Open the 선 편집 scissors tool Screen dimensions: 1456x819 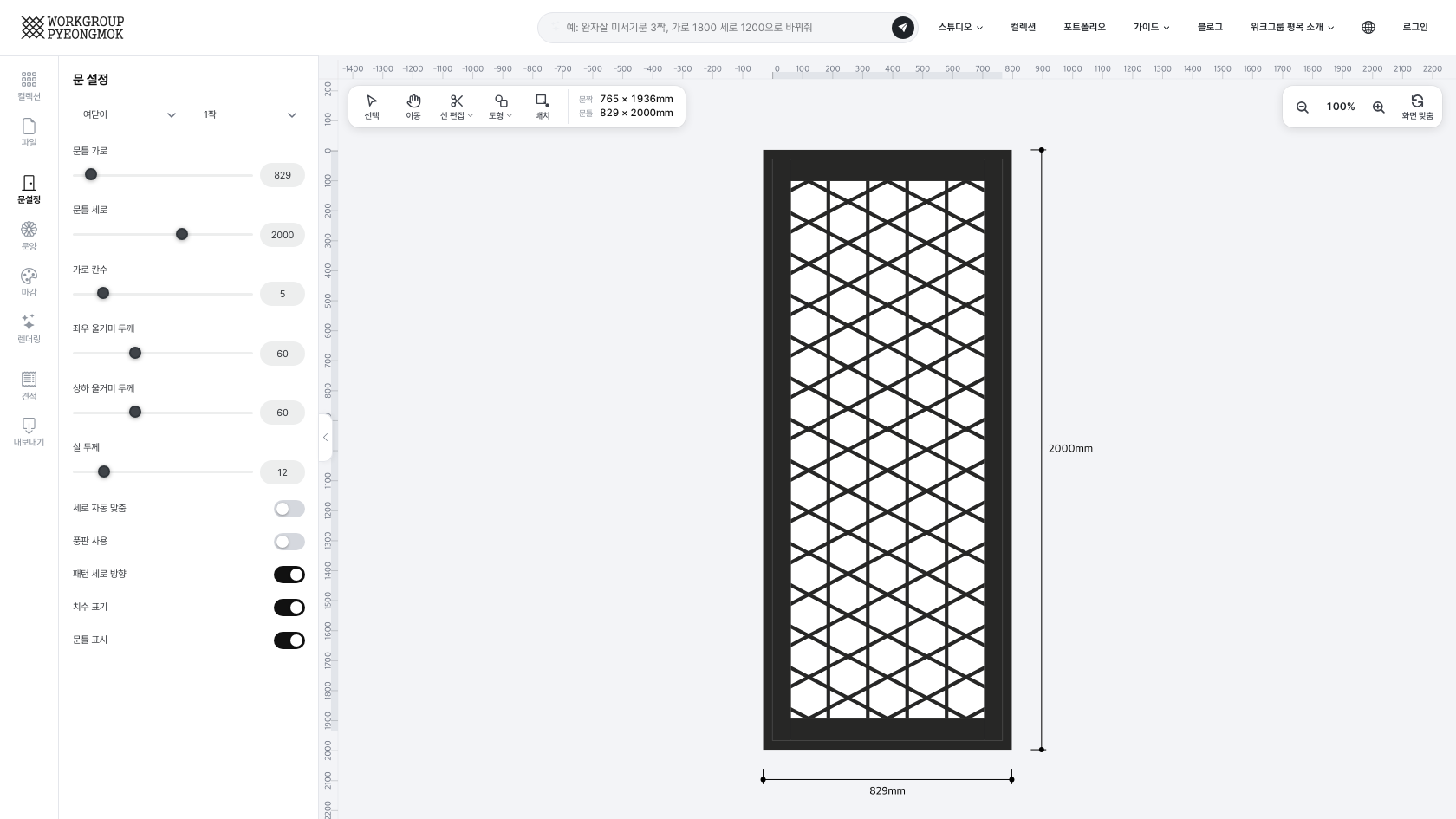click(x=457, y=107)
